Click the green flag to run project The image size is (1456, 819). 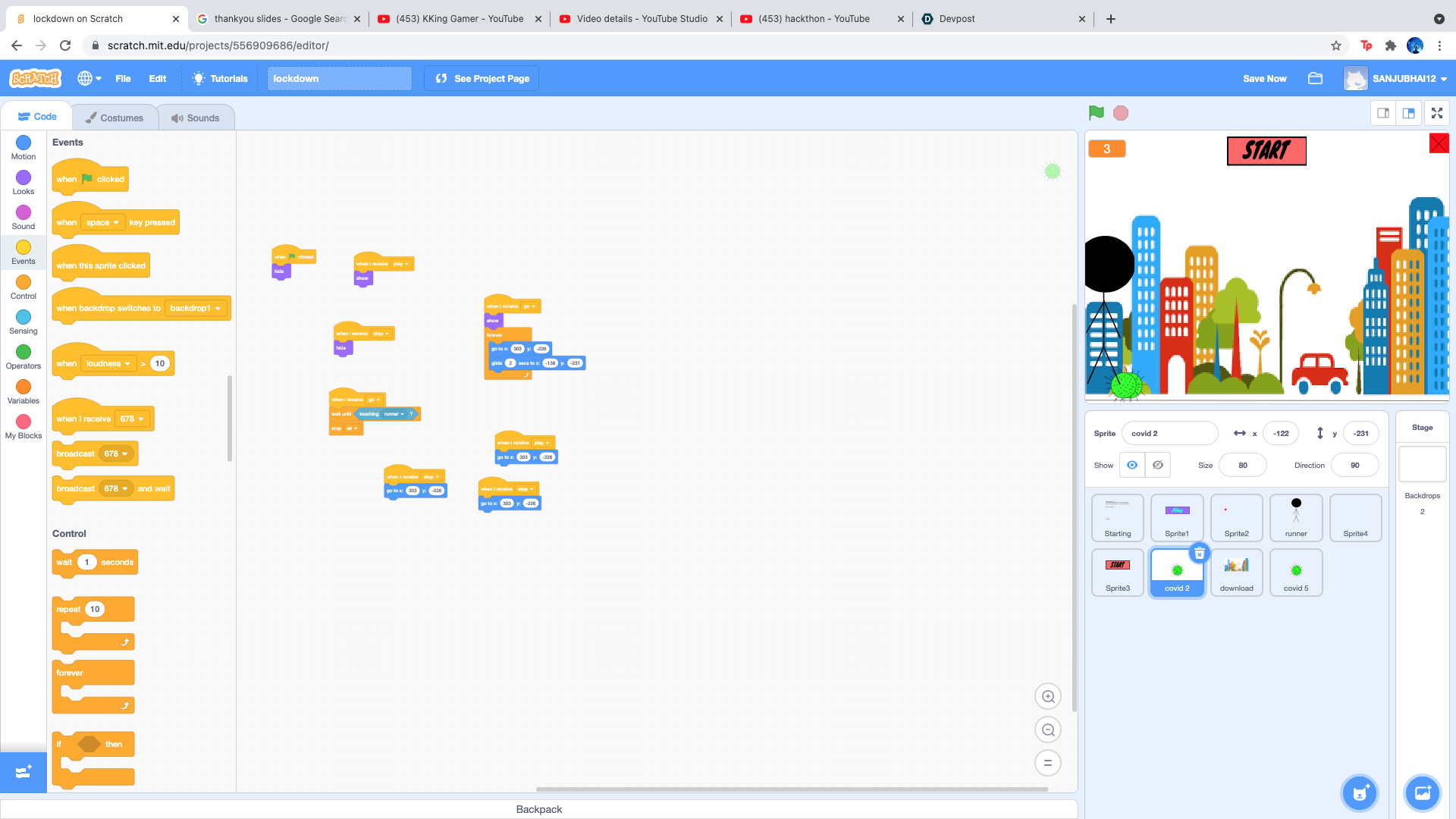point(1096,113)
